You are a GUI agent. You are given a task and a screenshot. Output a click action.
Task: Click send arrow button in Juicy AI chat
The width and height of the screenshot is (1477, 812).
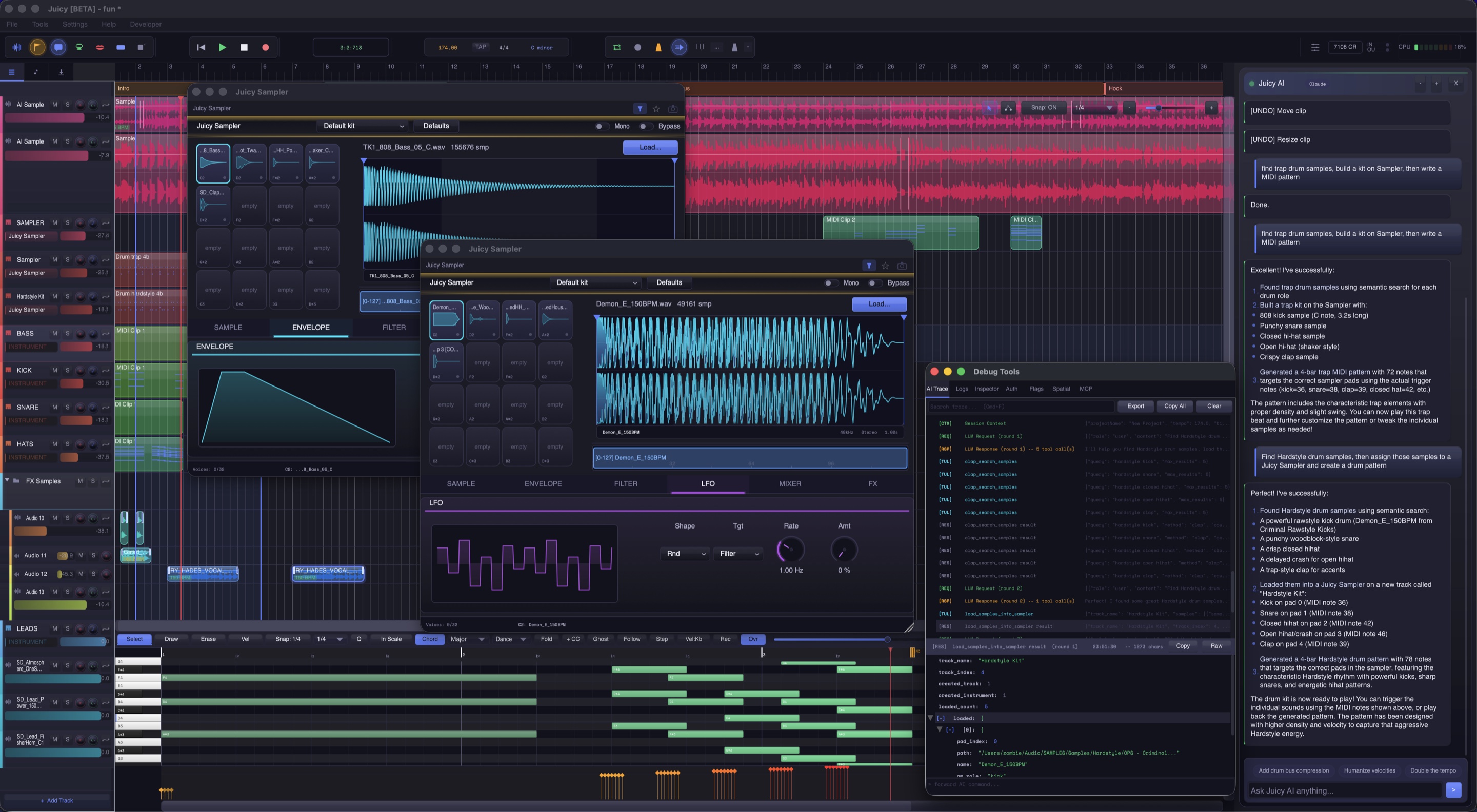1453,790
